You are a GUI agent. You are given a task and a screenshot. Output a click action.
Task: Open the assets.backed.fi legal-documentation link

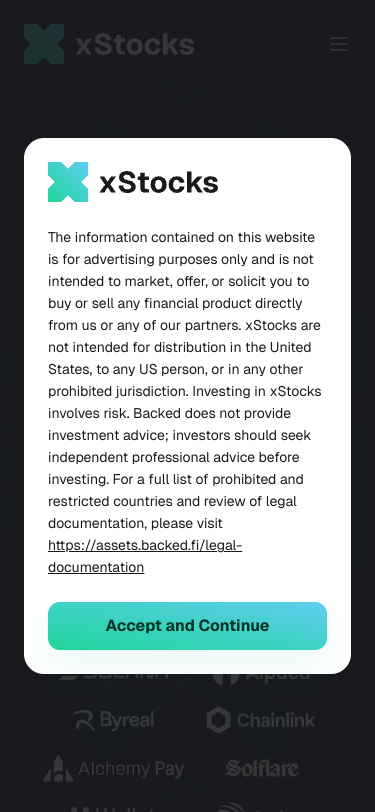pos(145,556)
